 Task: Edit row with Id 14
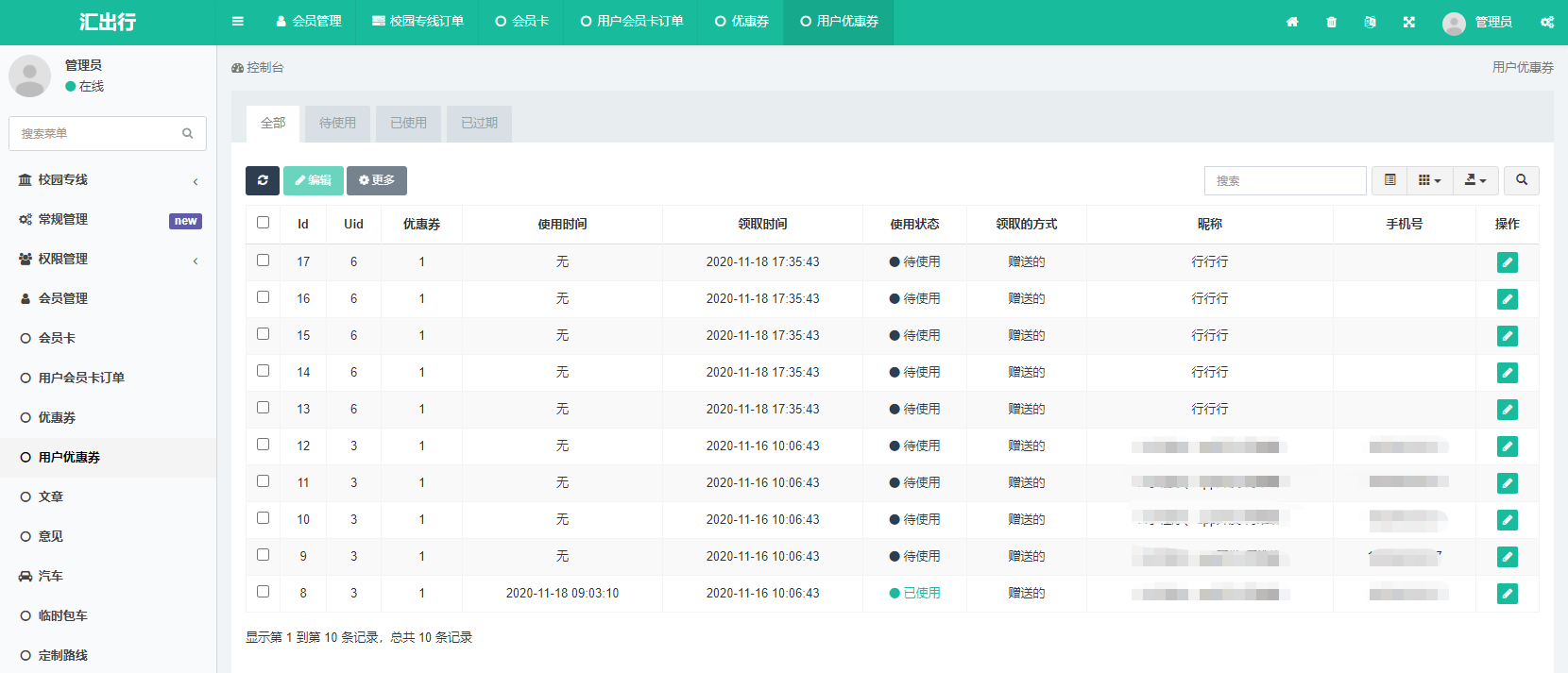(x=1508, y=373)
